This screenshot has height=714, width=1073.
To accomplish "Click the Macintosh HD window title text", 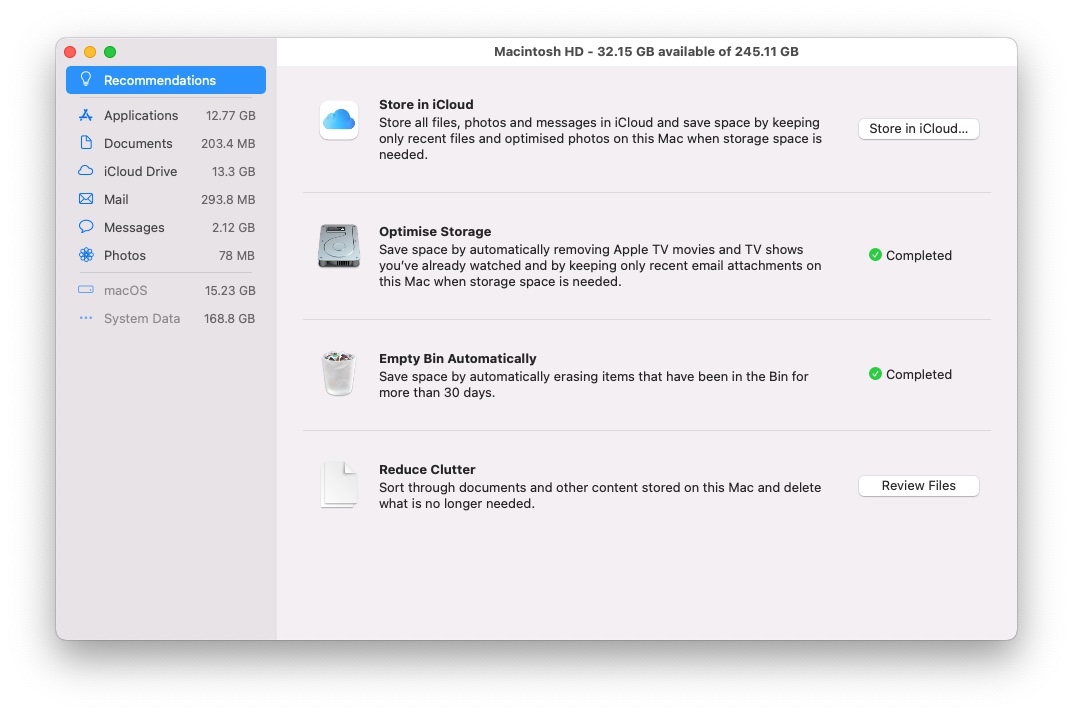I will (x=646, y=52).
